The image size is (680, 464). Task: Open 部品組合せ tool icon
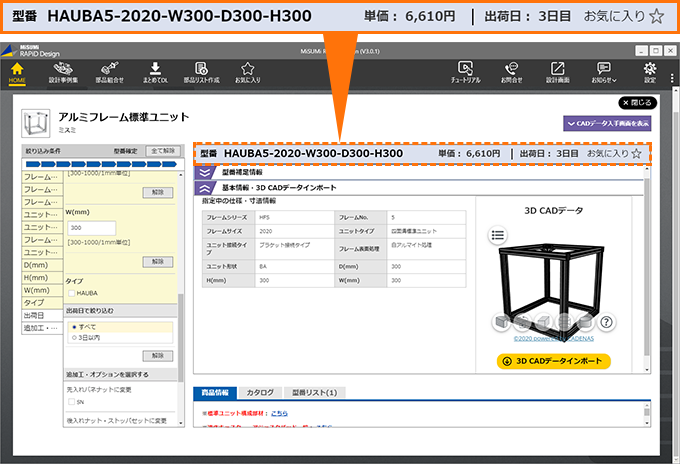click(x=109, y=72)
